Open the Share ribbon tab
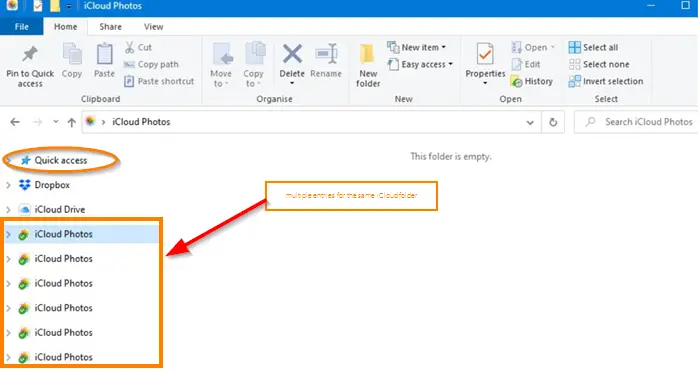Image resolution: width=700 pixels, height=372 pixels. coord(110,27)
